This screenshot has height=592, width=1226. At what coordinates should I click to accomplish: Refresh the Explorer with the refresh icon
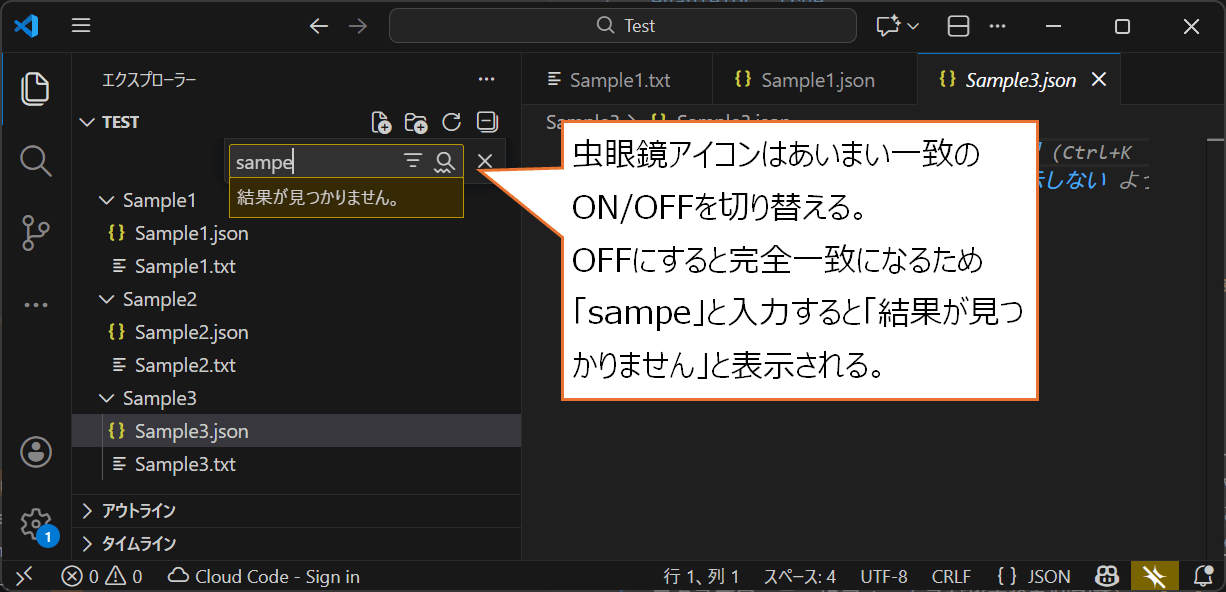451,121
